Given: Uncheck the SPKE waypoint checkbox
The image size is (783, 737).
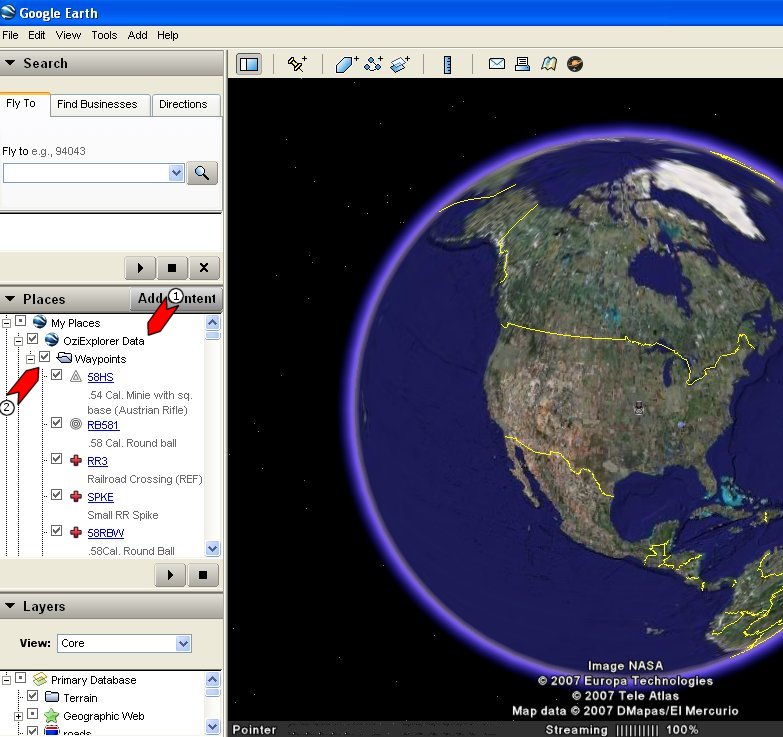Looking at the screenshot, I should coord(56,495).
